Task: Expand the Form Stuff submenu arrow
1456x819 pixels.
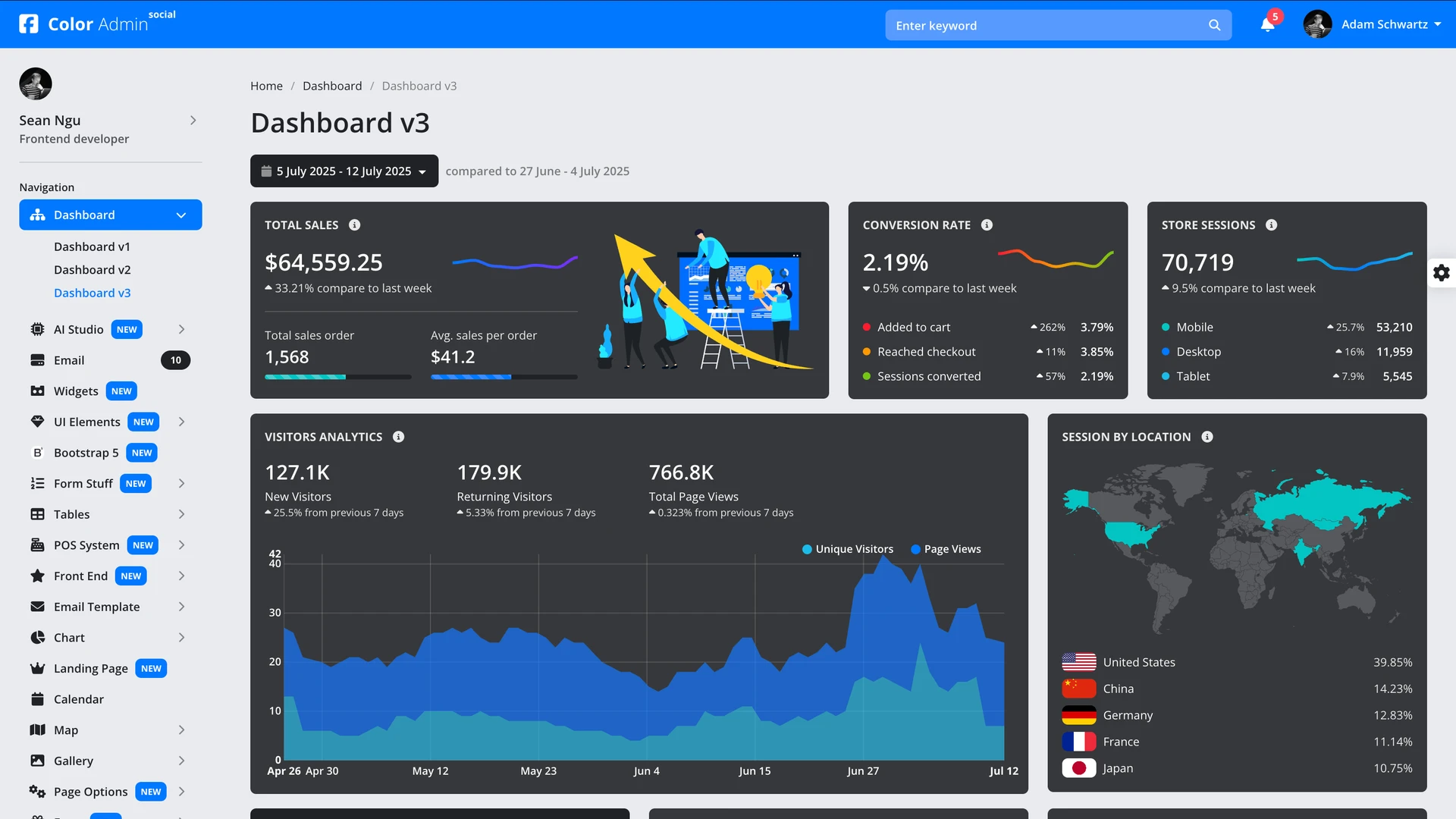Action: click(x=181, y=484)
